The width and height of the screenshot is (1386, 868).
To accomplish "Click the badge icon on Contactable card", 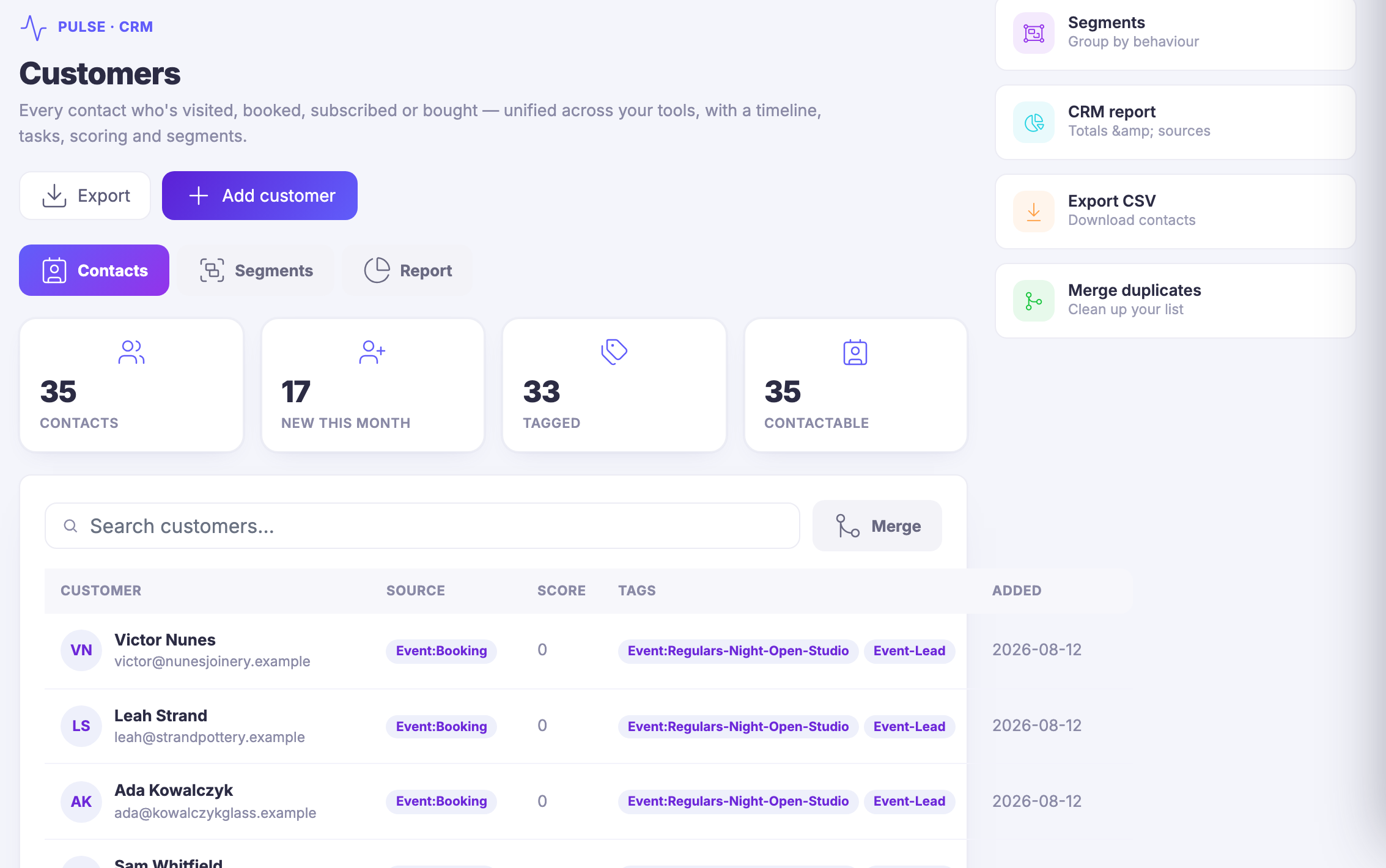I will point(855,352).
